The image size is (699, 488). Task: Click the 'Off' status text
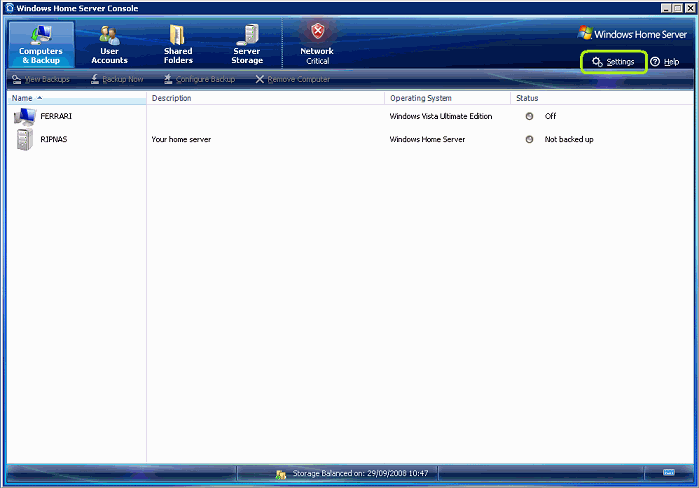click(550, 116)
